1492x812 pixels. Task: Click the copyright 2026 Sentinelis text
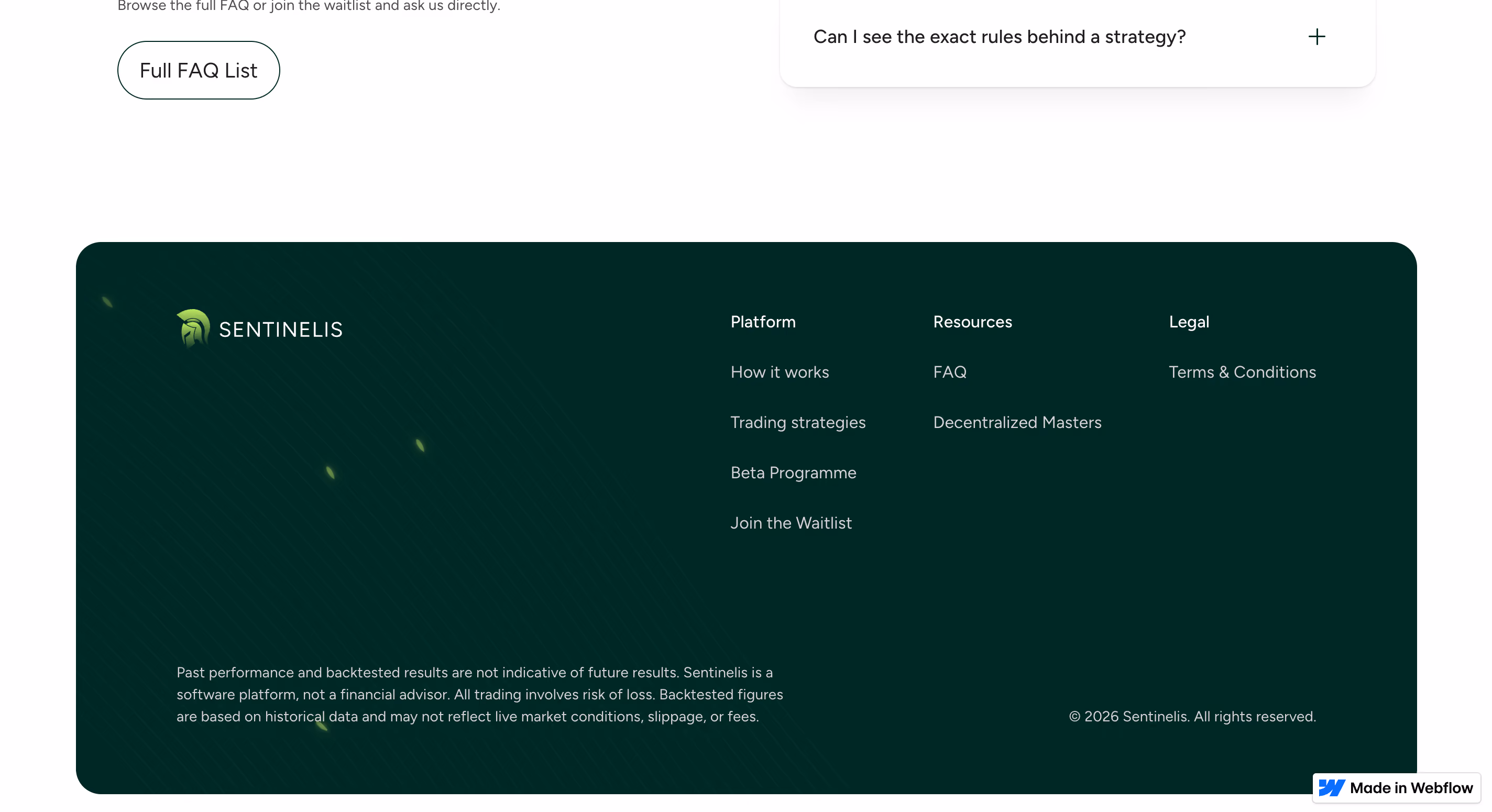[x=1192, y=717]
